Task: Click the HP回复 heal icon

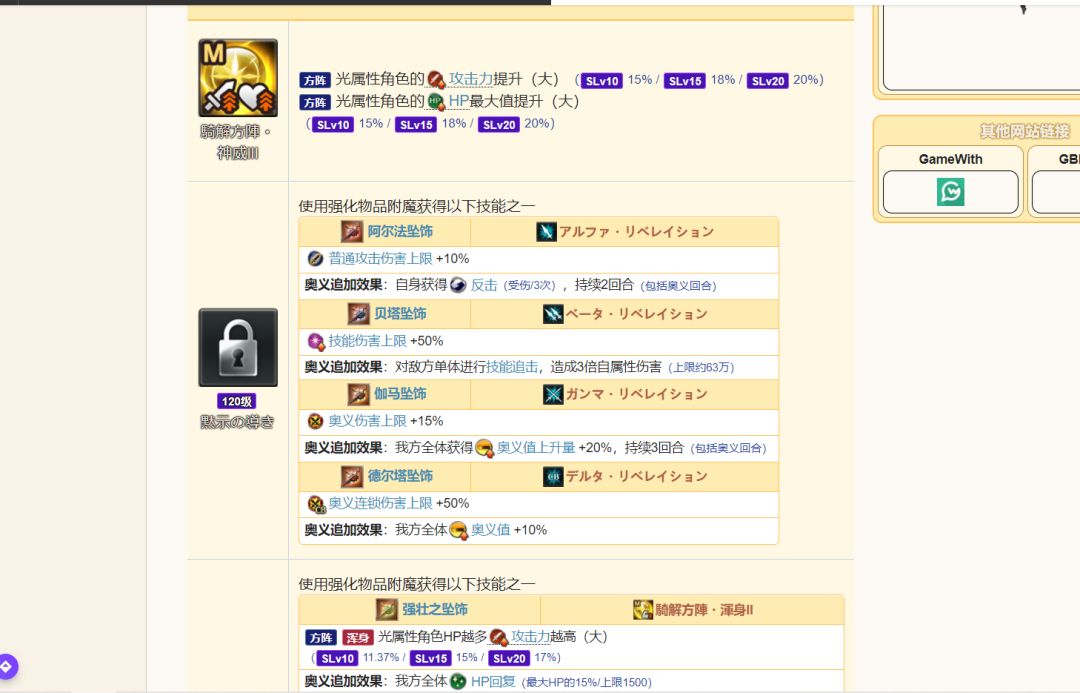Action: point(458,682)
